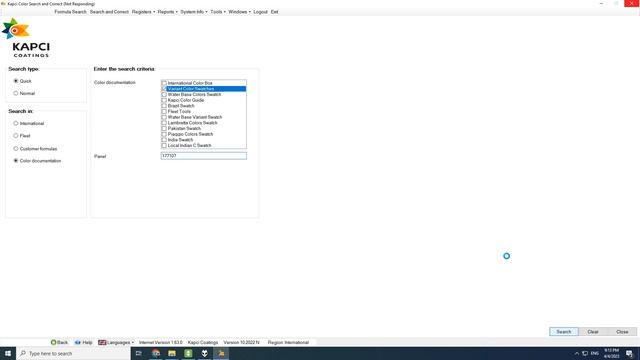Viewport: 640px width, 360px height.
Task: Search in Fleet
Action: [x=16, y=136]
